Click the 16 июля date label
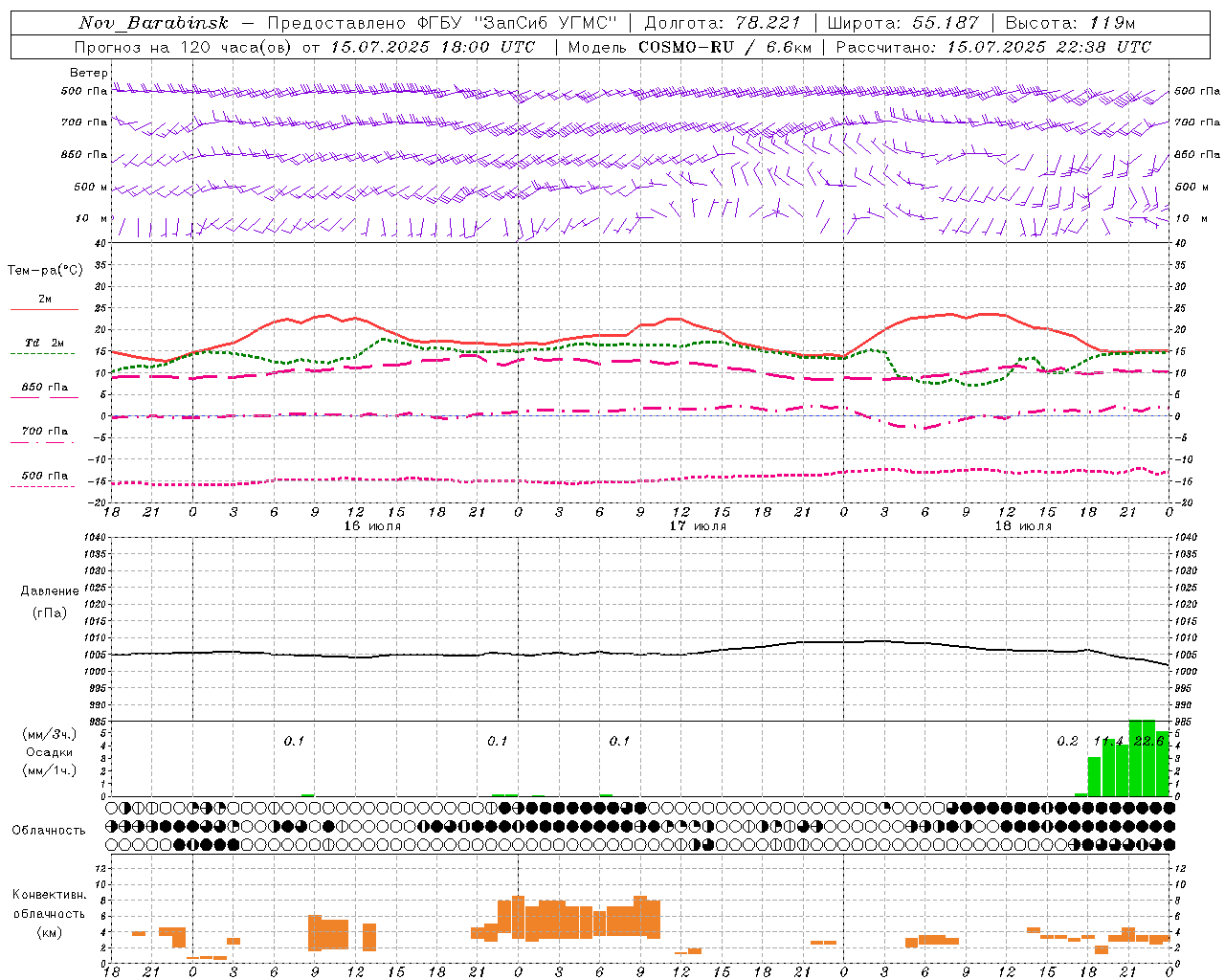Viewport: 1225px width, 980px height. [372, 526]
